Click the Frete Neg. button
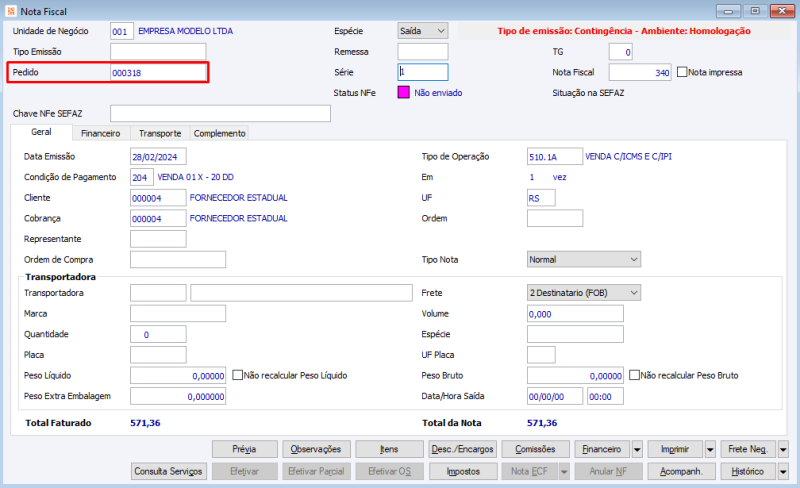This screenshot has width=800, height=488. [748, 449]
